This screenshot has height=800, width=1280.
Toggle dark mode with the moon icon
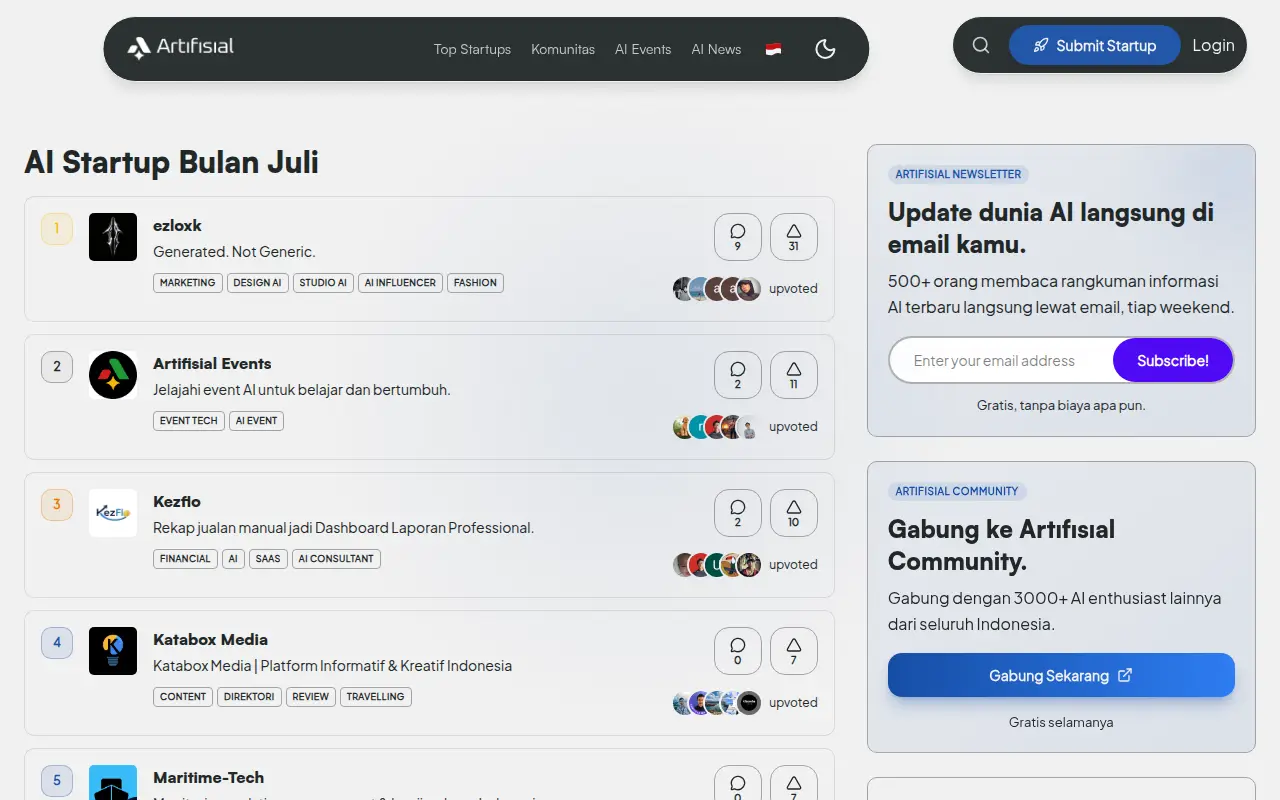tap(825, 49)
